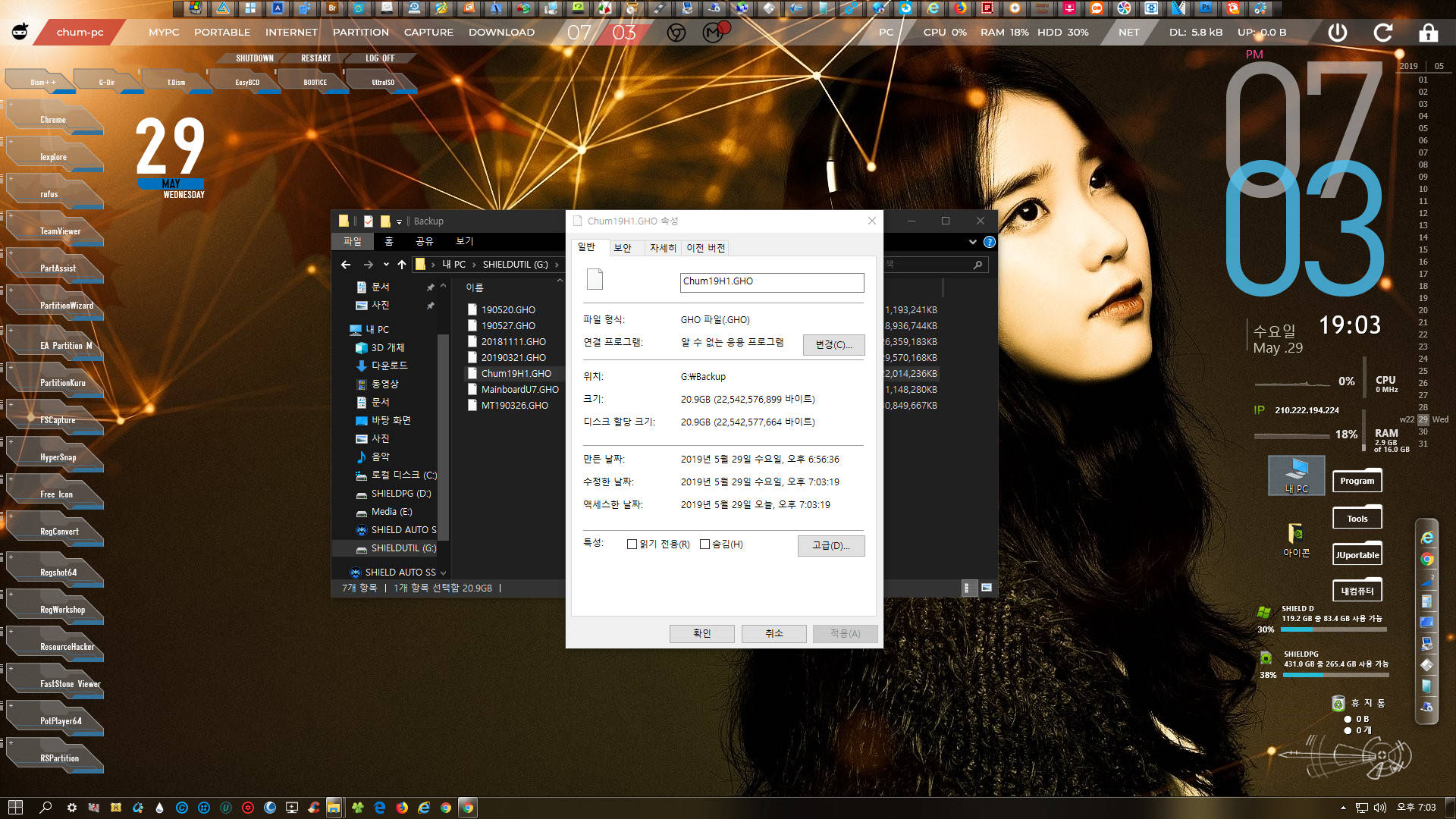Enable the 숨김(H) hidden checkbox
The height and width of the screenshot is (819, 1456).
coord(704,544)
